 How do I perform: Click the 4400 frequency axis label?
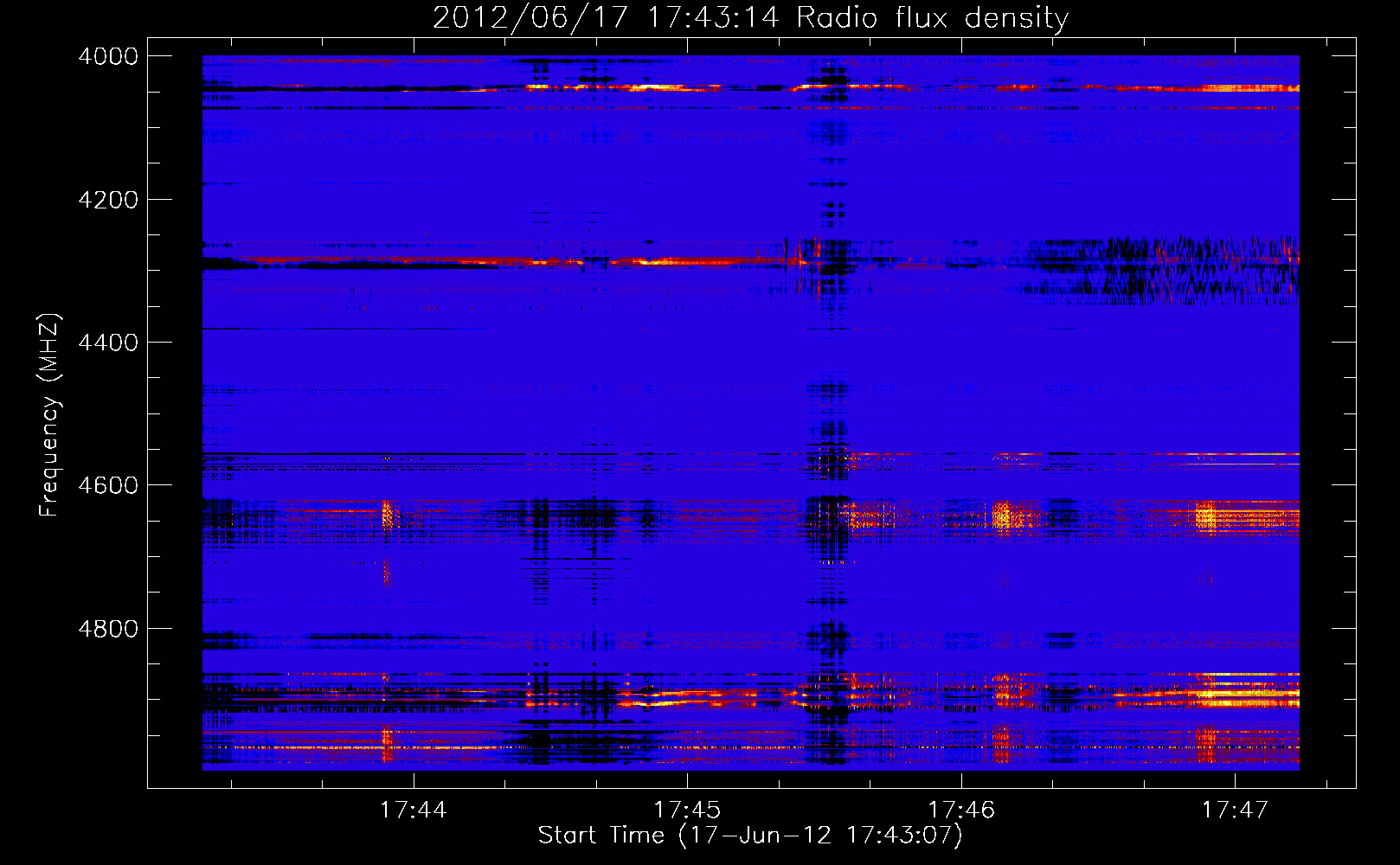point(108,343)
